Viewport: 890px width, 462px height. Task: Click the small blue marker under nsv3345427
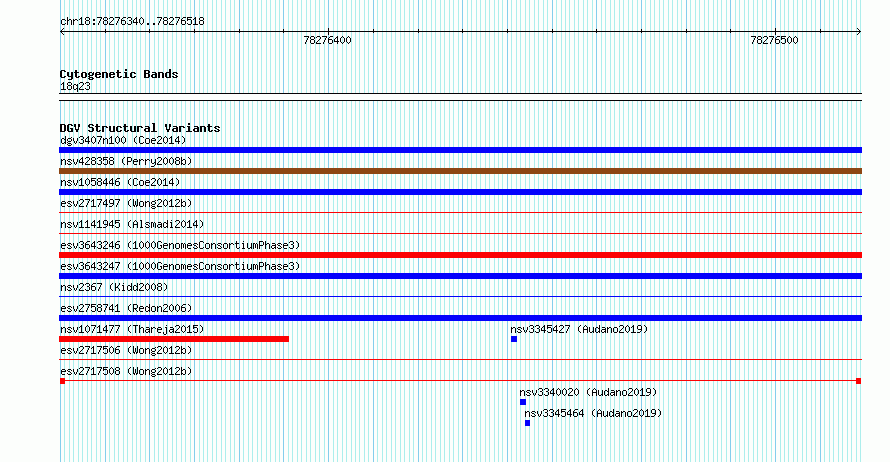tap(514, 339)
